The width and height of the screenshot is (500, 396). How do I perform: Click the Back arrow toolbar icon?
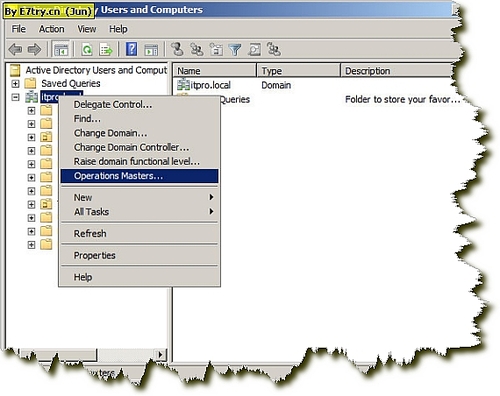(15, 50)
